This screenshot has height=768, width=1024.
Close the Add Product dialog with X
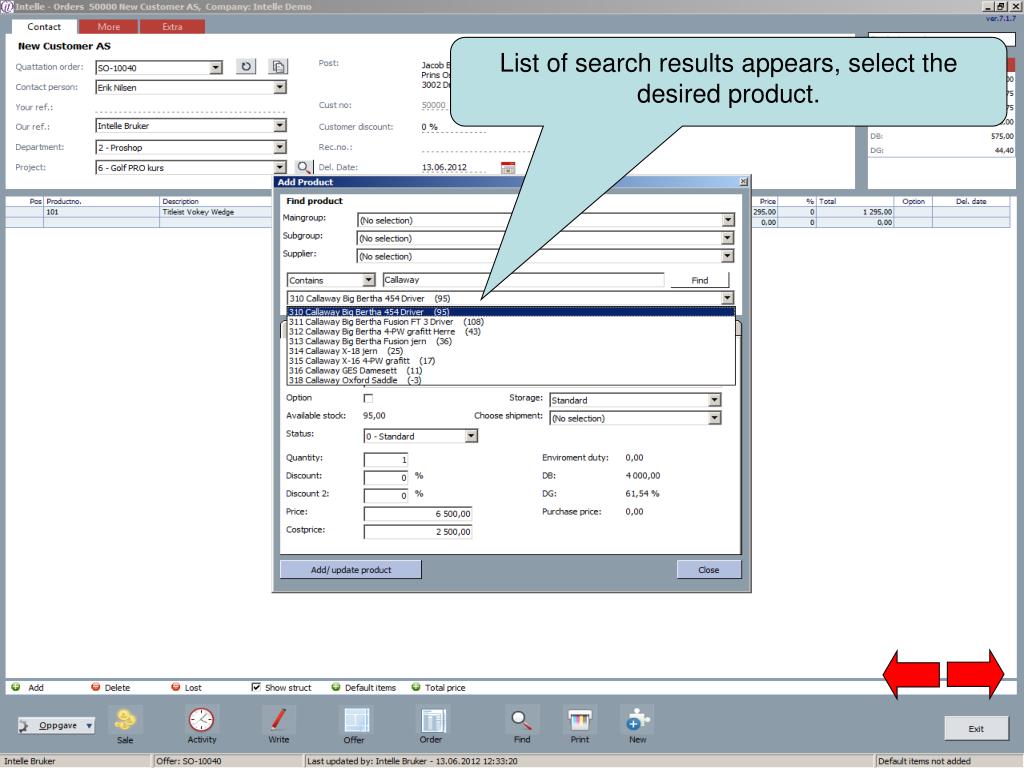(743, 182)
